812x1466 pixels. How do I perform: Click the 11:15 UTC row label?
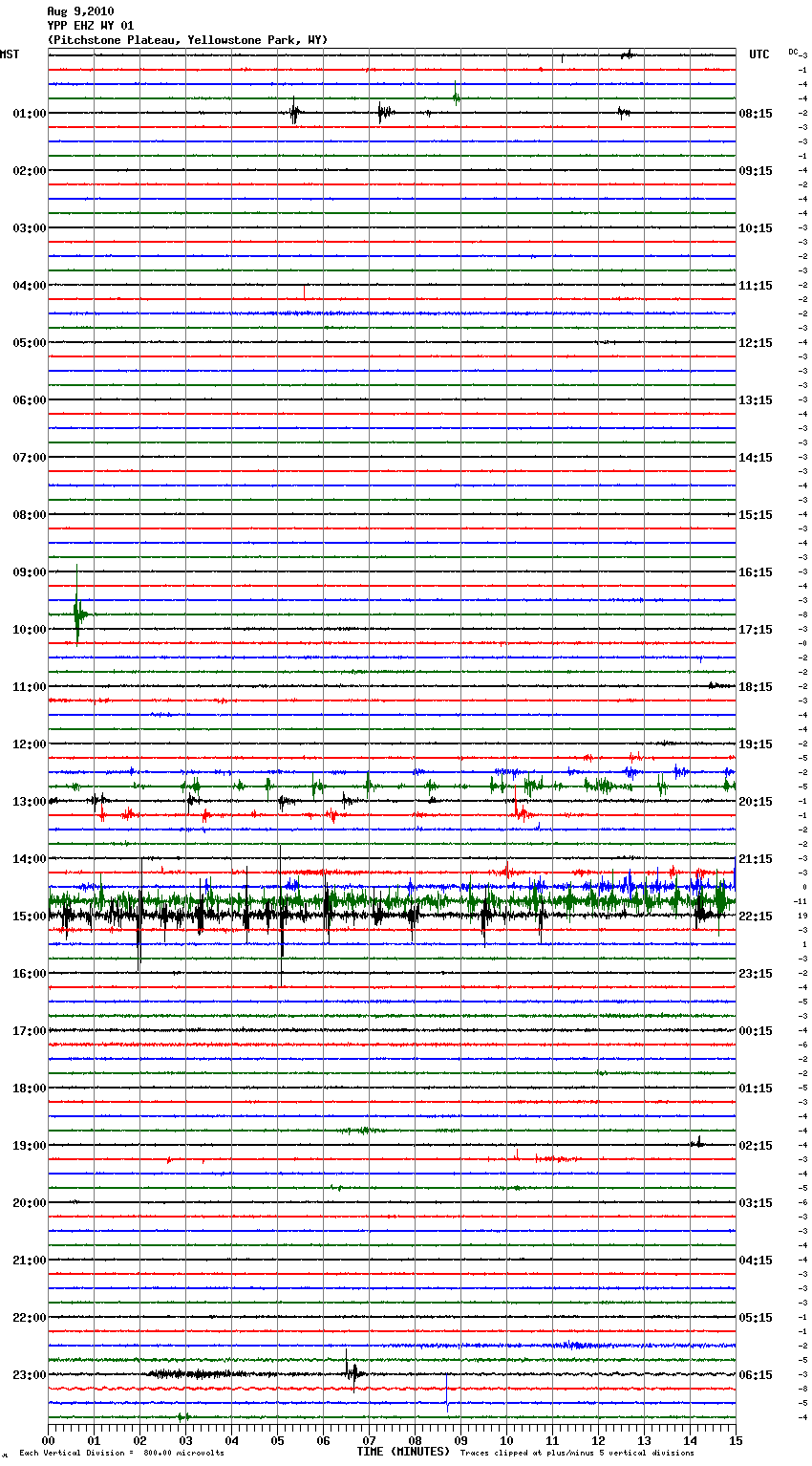(x=756, y=286)
